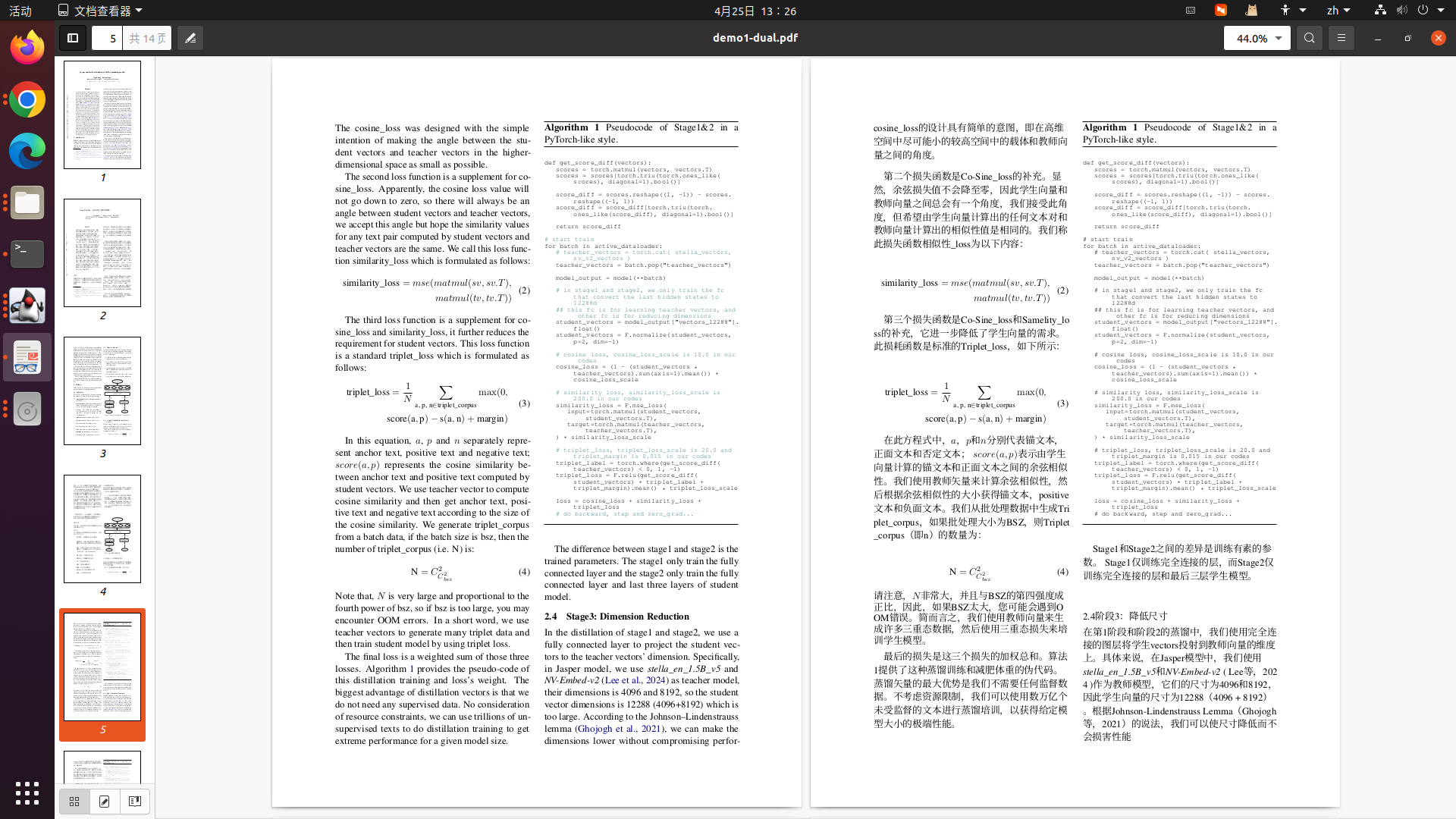The width and height of the screenshot is (1456, 819).
Task: Click the annotate pencil tool
Action: pos(190,38)
